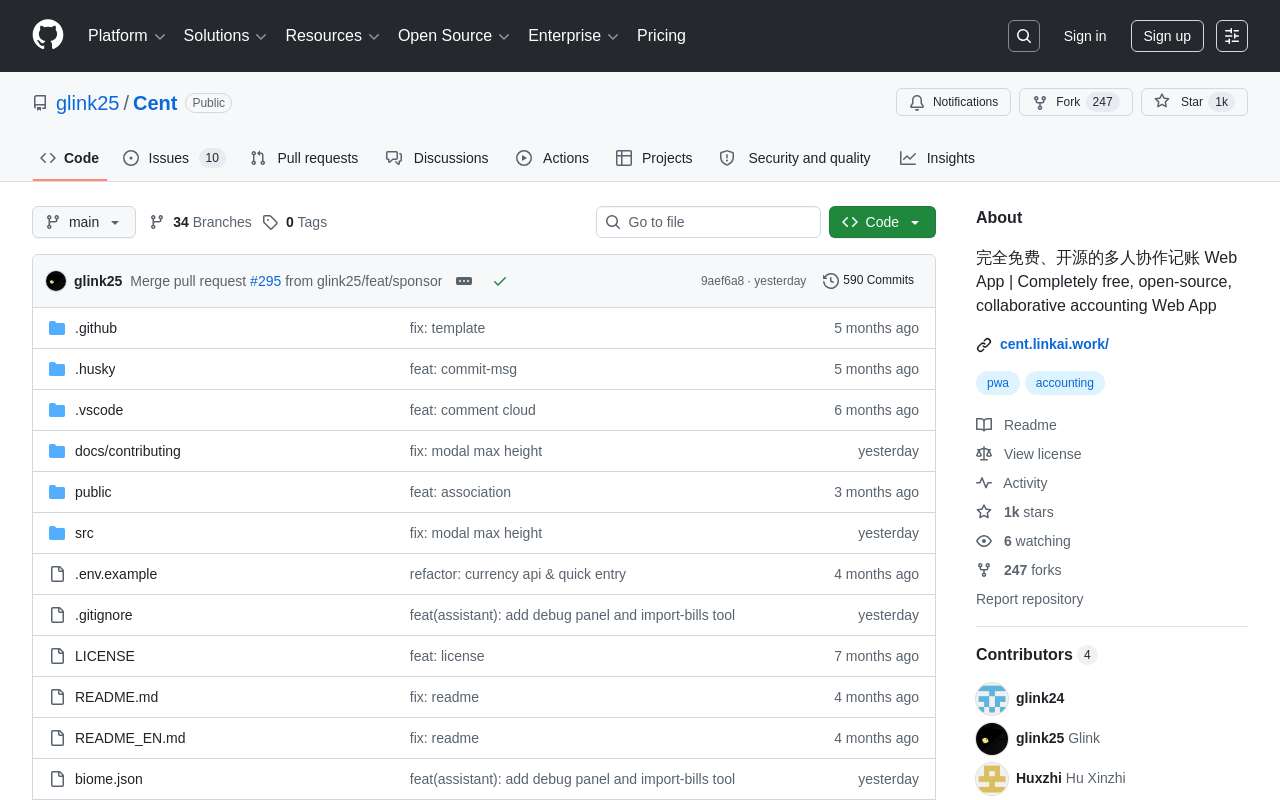Viewport: 1280px width, 800px height.
Task: Star the Cent repository
Action: [x=1194, y=102]
